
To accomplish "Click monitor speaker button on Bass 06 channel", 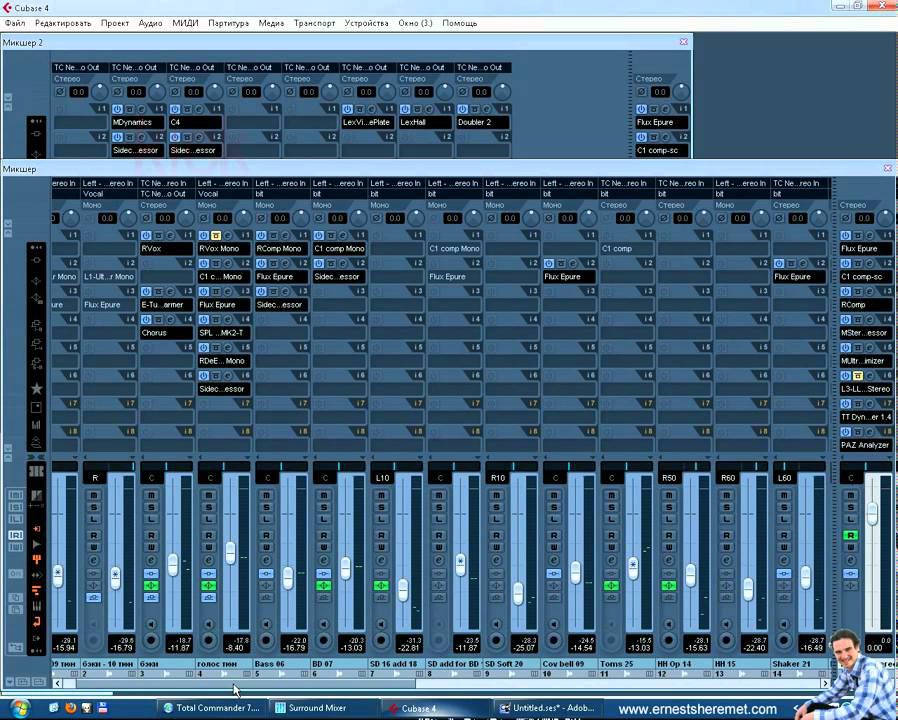I will [x=266, y=624].
